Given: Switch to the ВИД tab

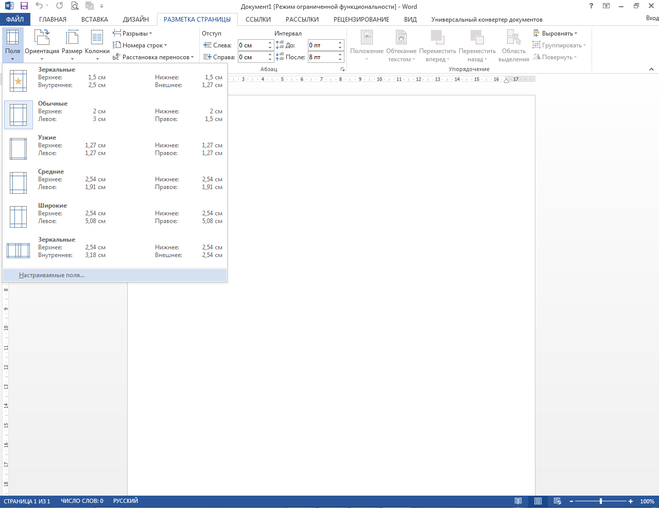Looking at the screenshot, I should point(410,19).
